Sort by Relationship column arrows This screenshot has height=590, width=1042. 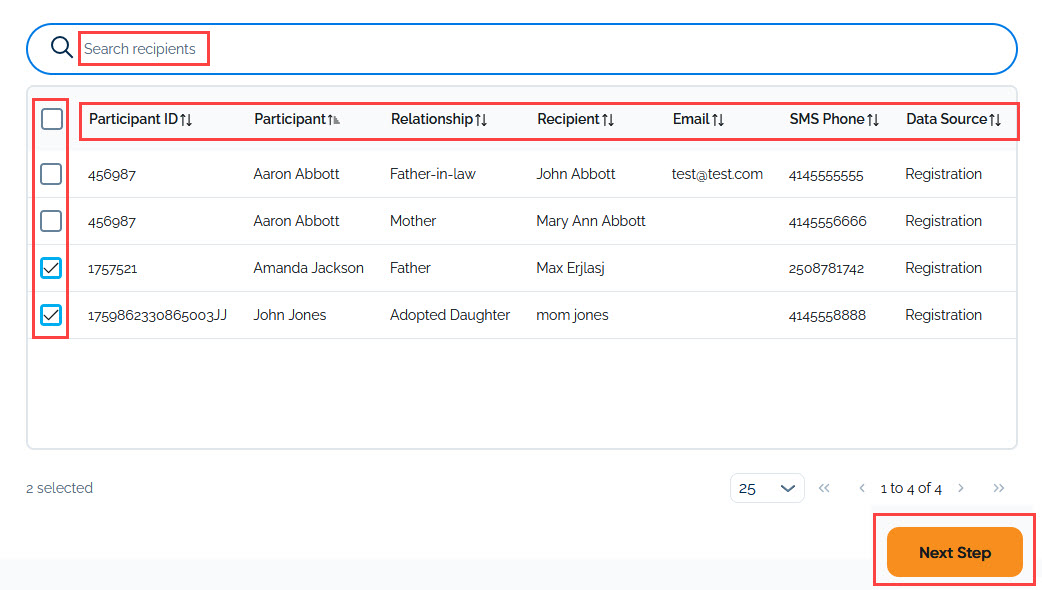click(x=481, y=120)
